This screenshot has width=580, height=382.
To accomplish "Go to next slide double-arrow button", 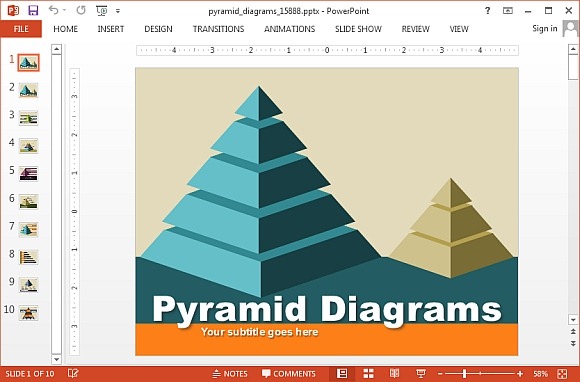I will (573, 344).
